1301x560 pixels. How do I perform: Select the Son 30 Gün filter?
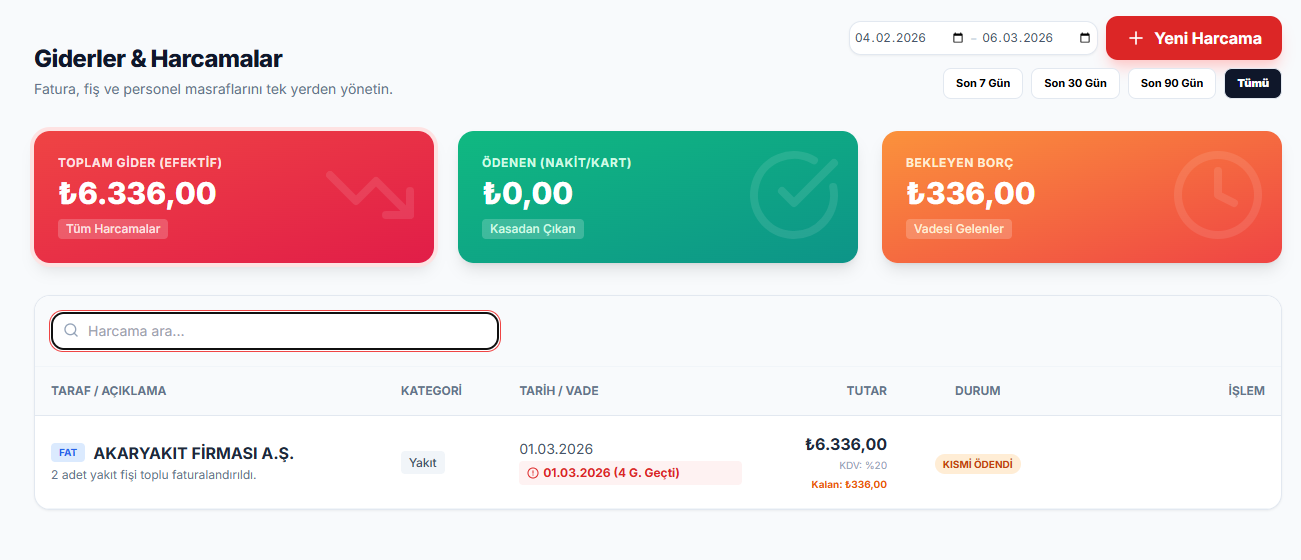[x=1075, y=83]
